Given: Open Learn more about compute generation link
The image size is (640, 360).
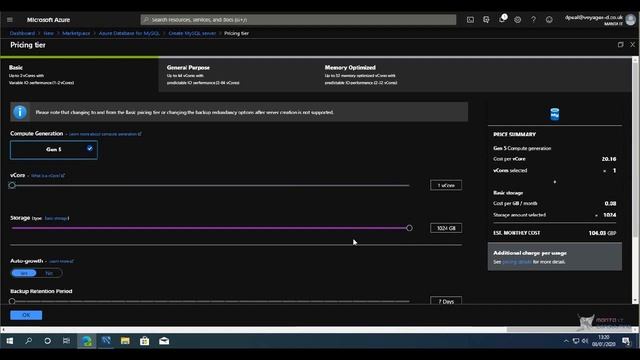Looking at the screenshot, I should click(x=105, y=134).
